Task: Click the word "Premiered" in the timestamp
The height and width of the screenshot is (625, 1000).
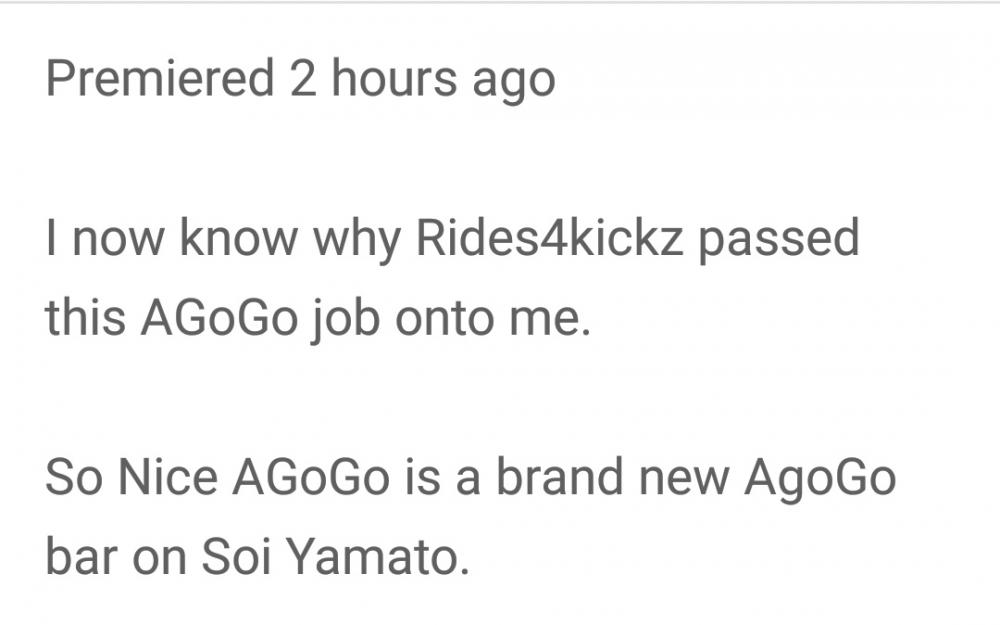Action: 159,79
